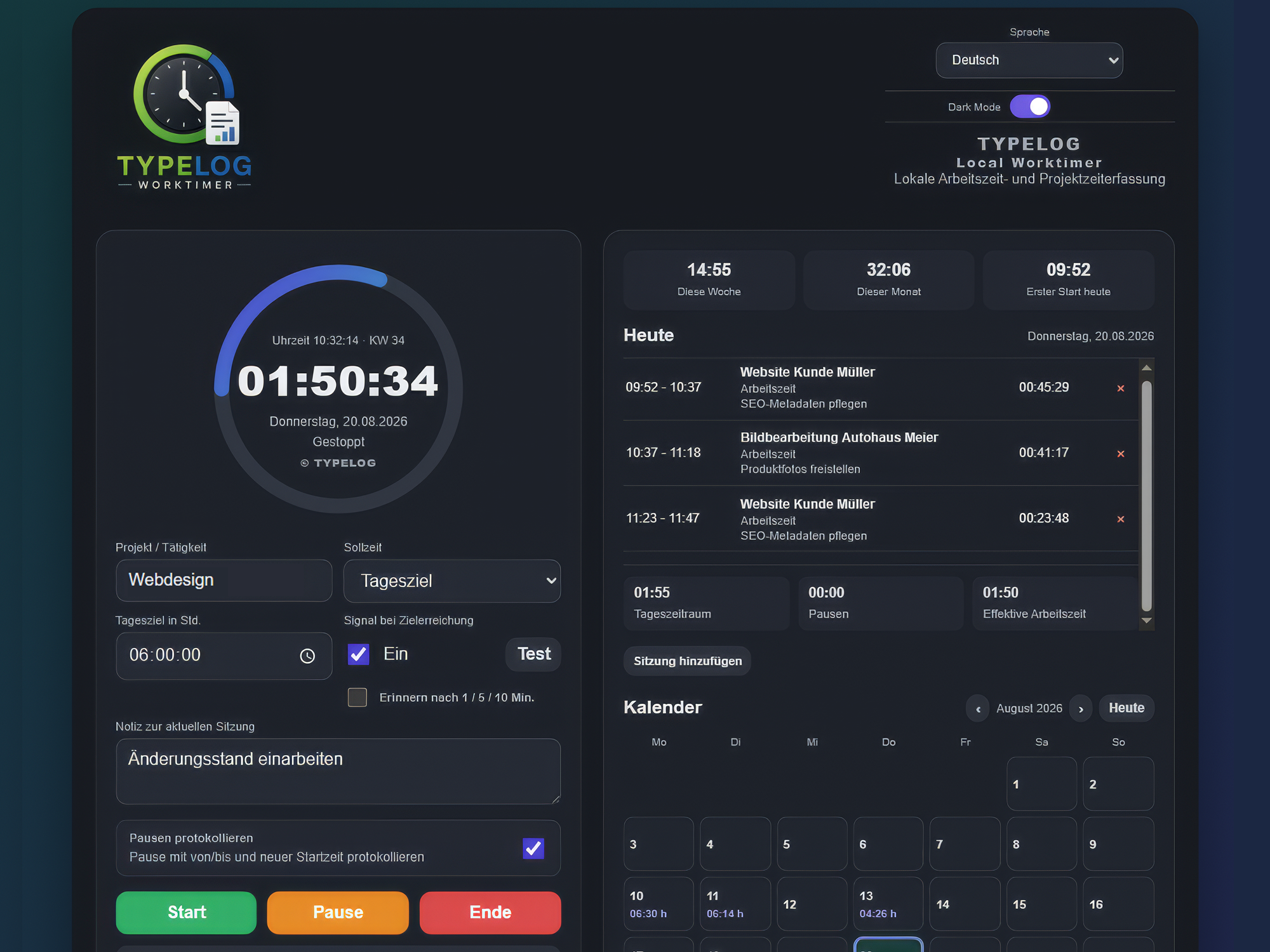Go to next calendar month
This screenshot has width=1270, height=952.
(x=1081, y=709)
